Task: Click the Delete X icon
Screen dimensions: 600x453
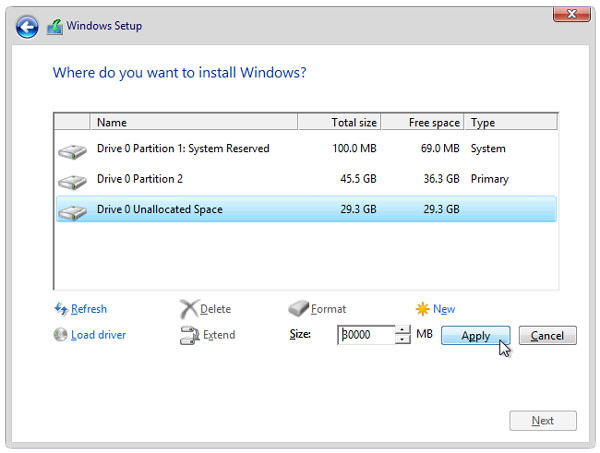Action: tap(189, 309)
